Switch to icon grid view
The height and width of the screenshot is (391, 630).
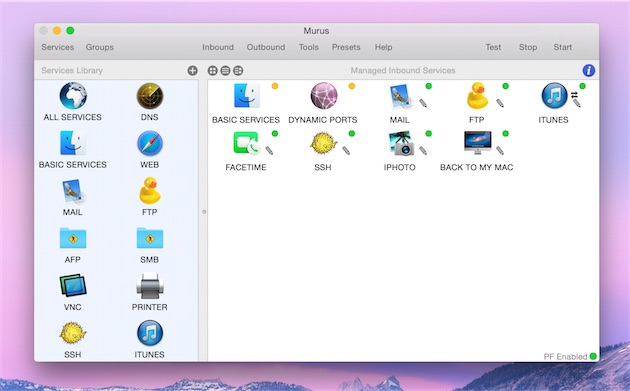pos(213,71)
